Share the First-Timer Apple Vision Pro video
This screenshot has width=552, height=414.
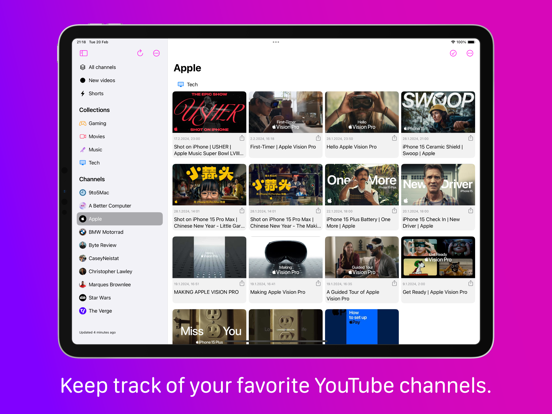(318, 138)
